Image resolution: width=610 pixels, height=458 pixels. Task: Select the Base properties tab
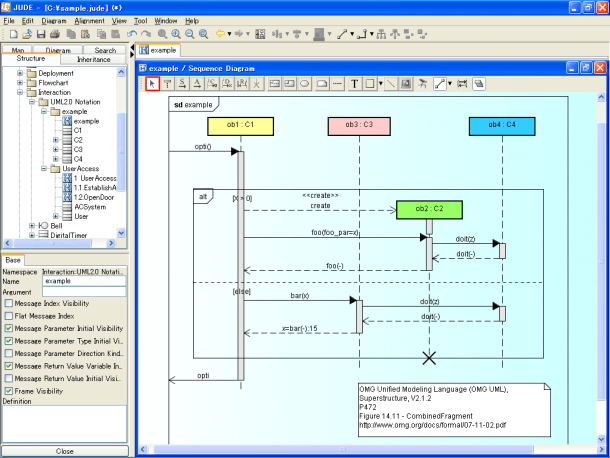13,260
